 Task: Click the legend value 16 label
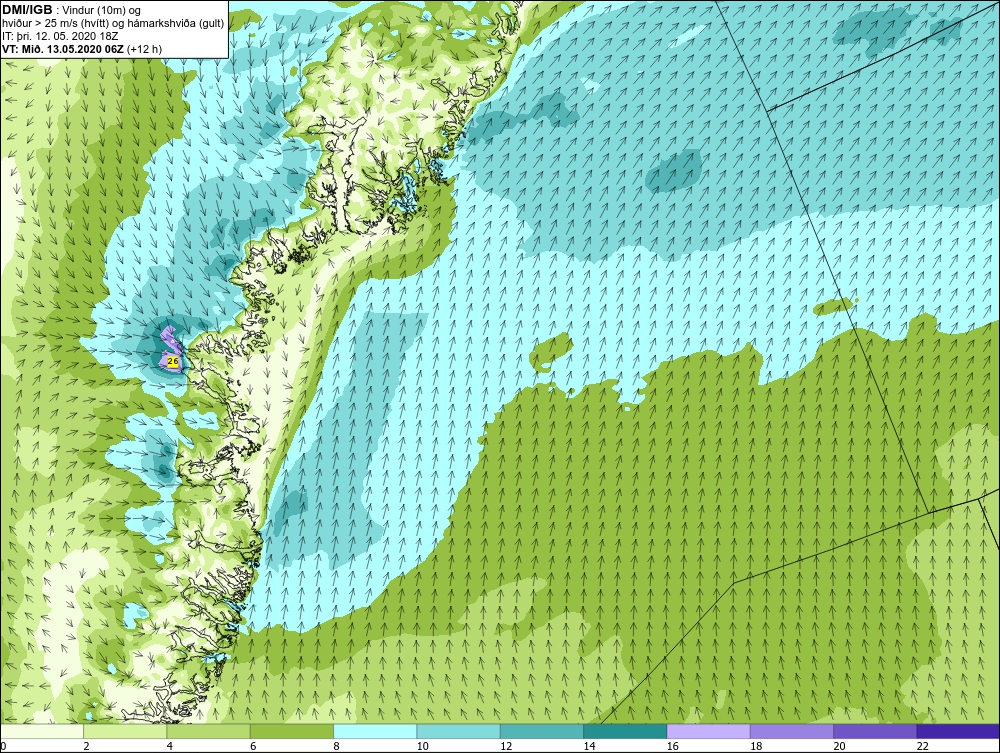(672, 746)
